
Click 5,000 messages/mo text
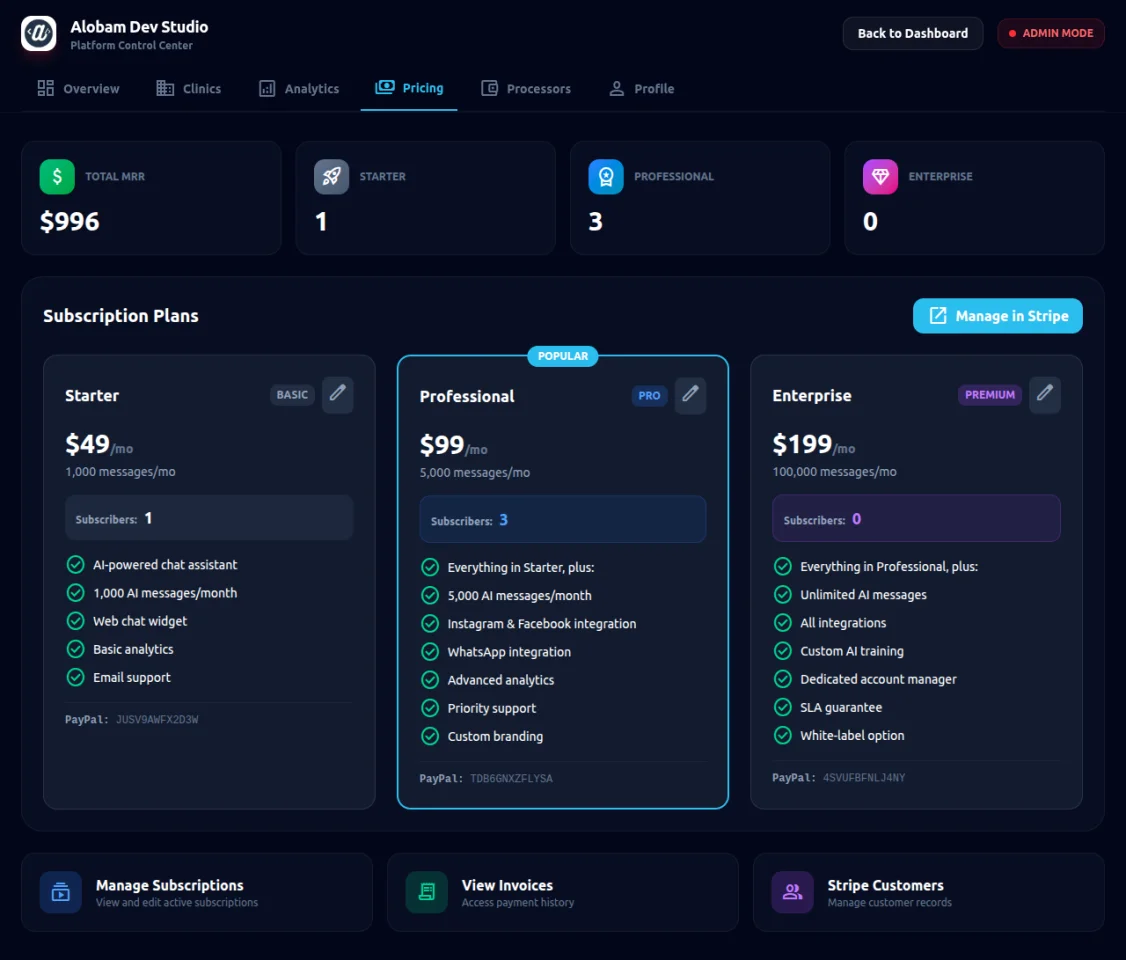475,472
